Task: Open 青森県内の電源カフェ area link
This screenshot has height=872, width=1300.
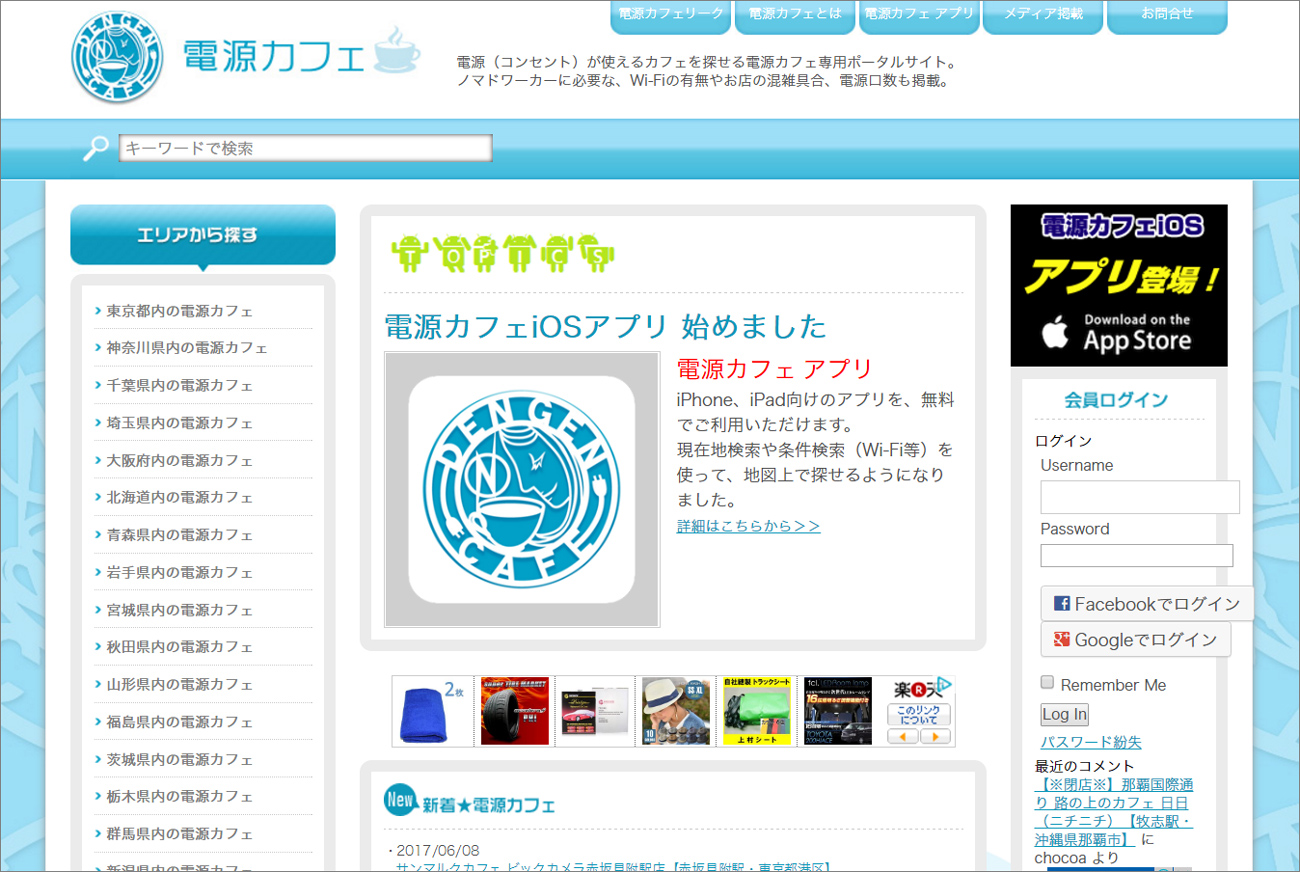Action: 180,535
